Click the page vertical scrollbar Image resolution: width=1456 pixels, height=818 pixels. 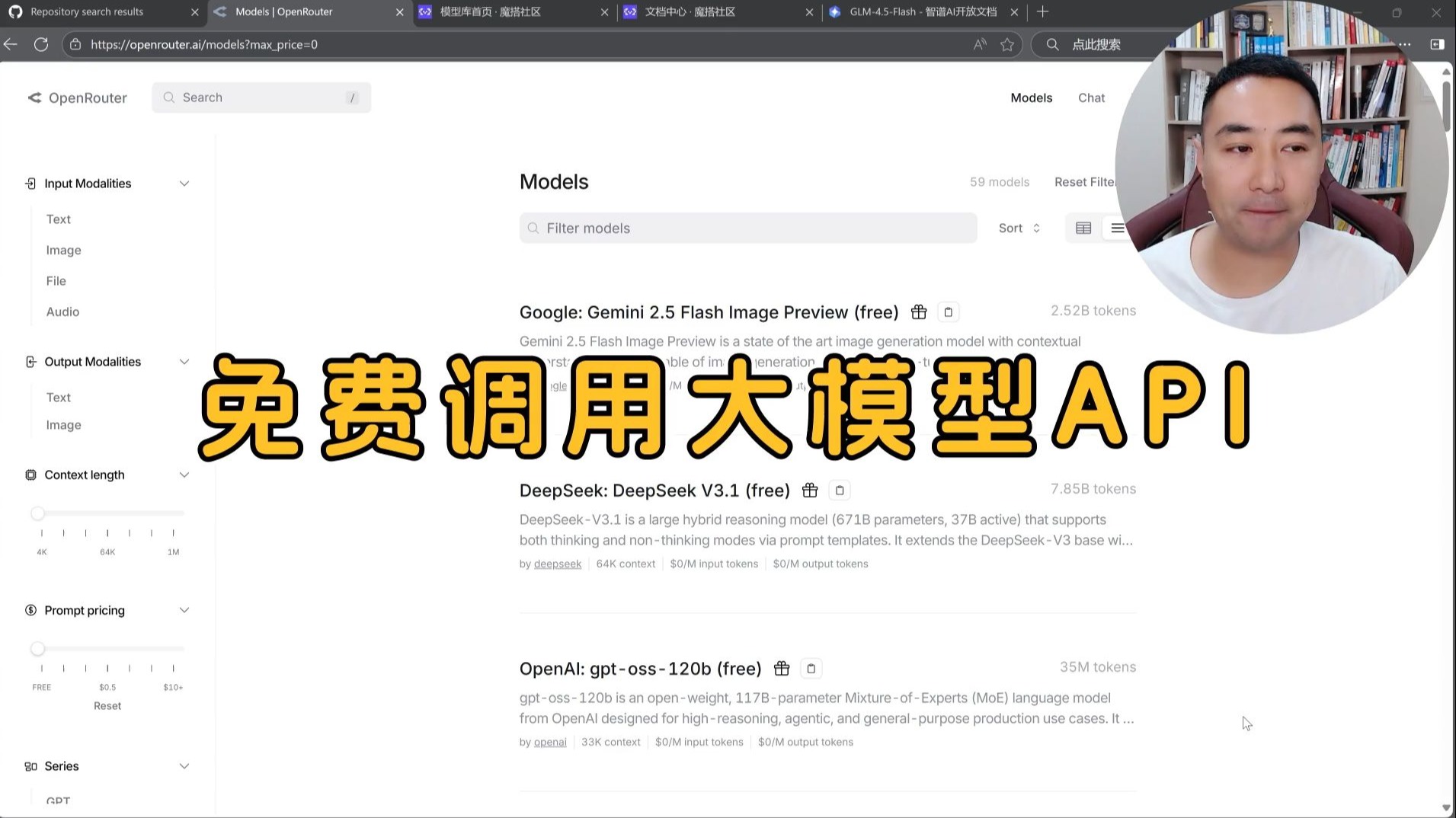coord(1446,107)
